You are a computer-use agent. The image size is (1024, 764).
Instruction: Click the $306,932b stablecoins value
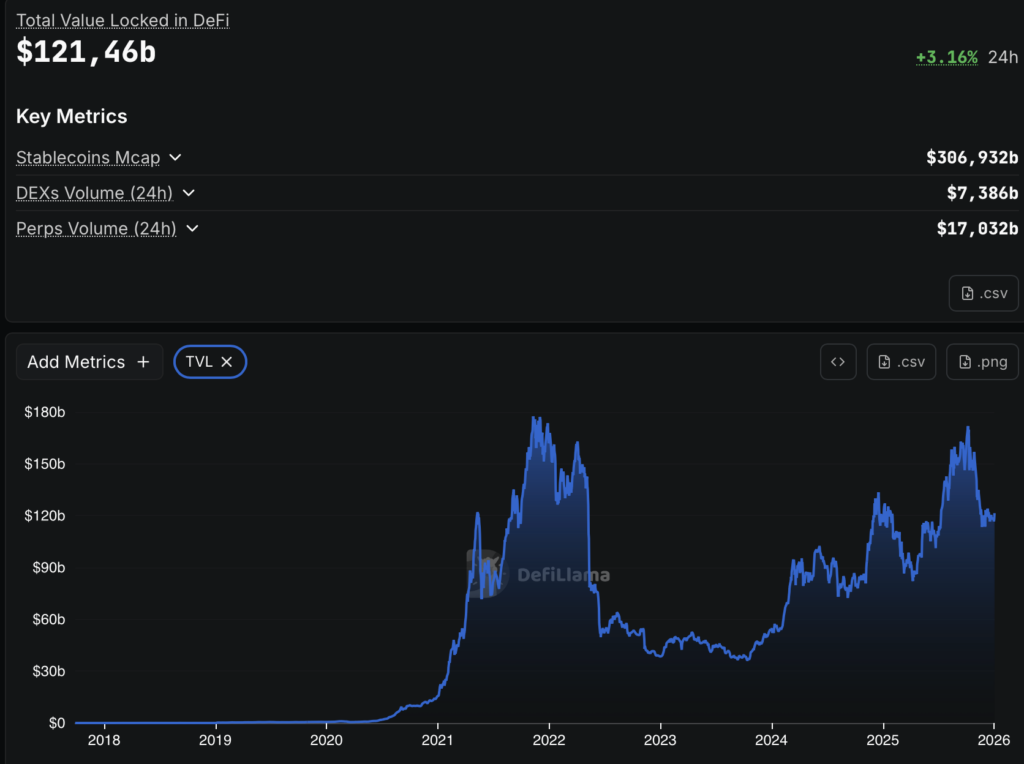(x=972, y=157)
